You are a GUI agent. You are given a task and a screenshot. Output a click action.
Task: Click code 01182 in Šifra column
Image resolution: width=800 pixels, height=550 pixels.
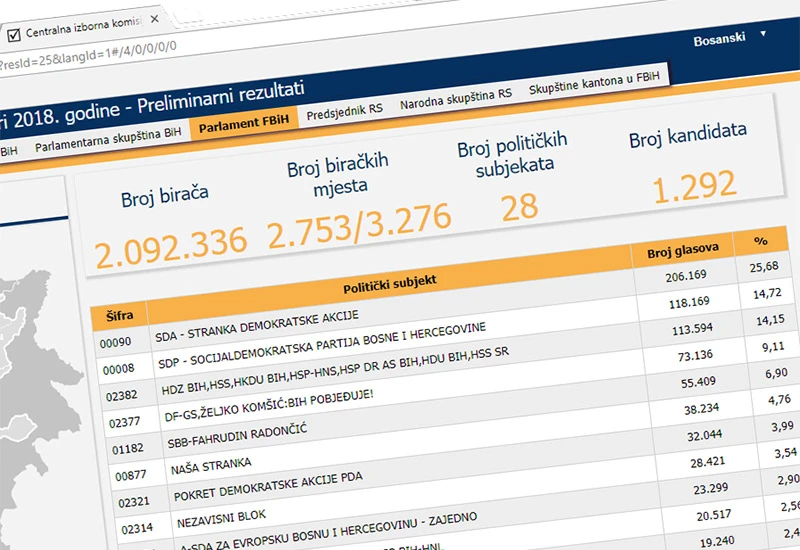click(128, 448)
